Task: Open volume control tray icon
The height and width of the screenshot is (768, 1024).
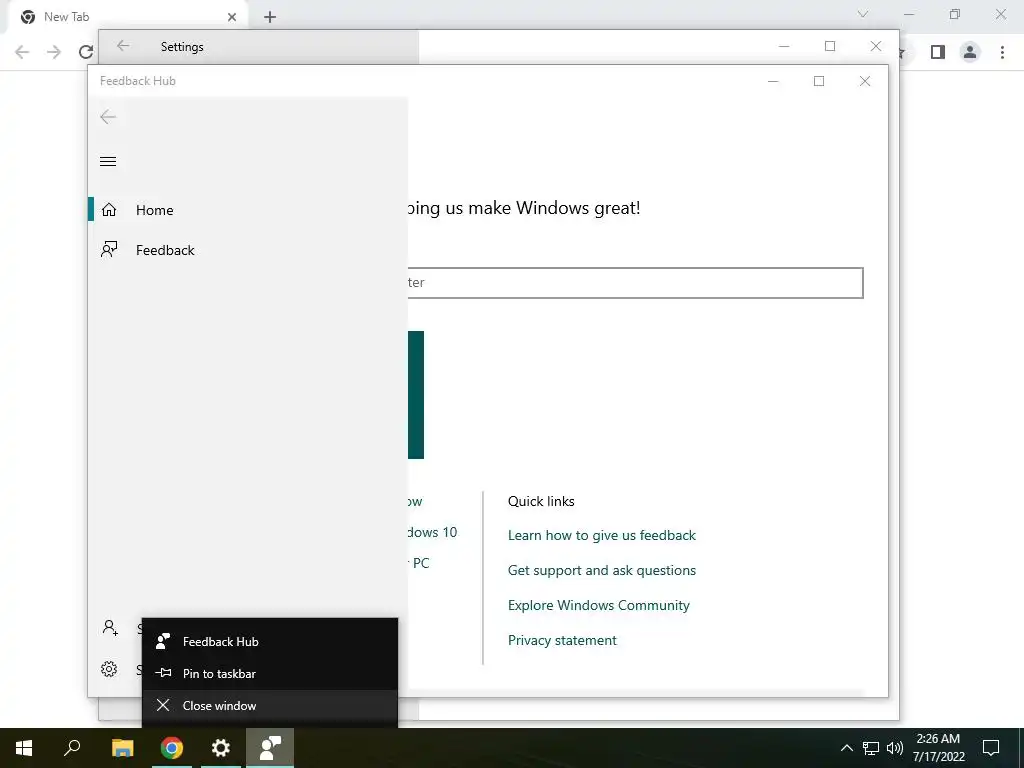Action: point(895,748)
